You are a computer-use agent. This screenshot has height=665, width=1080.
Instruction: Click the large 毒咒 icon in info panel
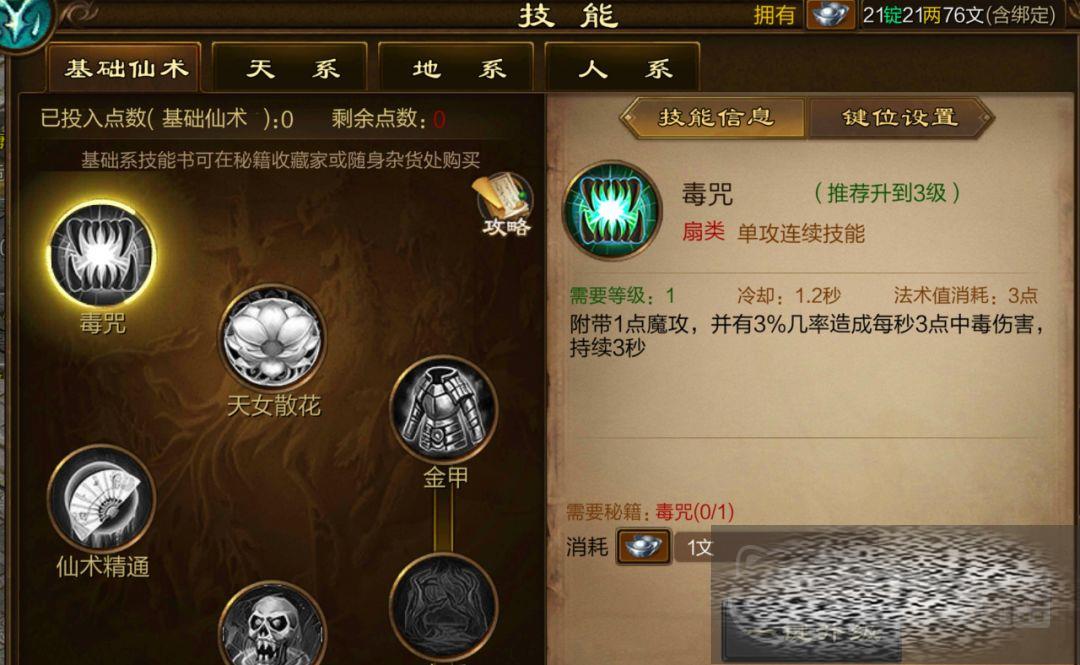tap(612, 210)
